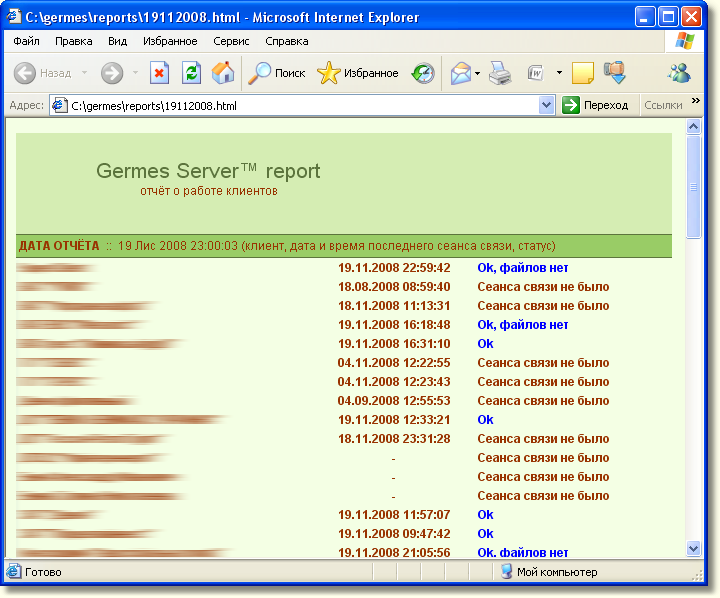
Task: Open the Back button history dropdown
Action: 84,73
